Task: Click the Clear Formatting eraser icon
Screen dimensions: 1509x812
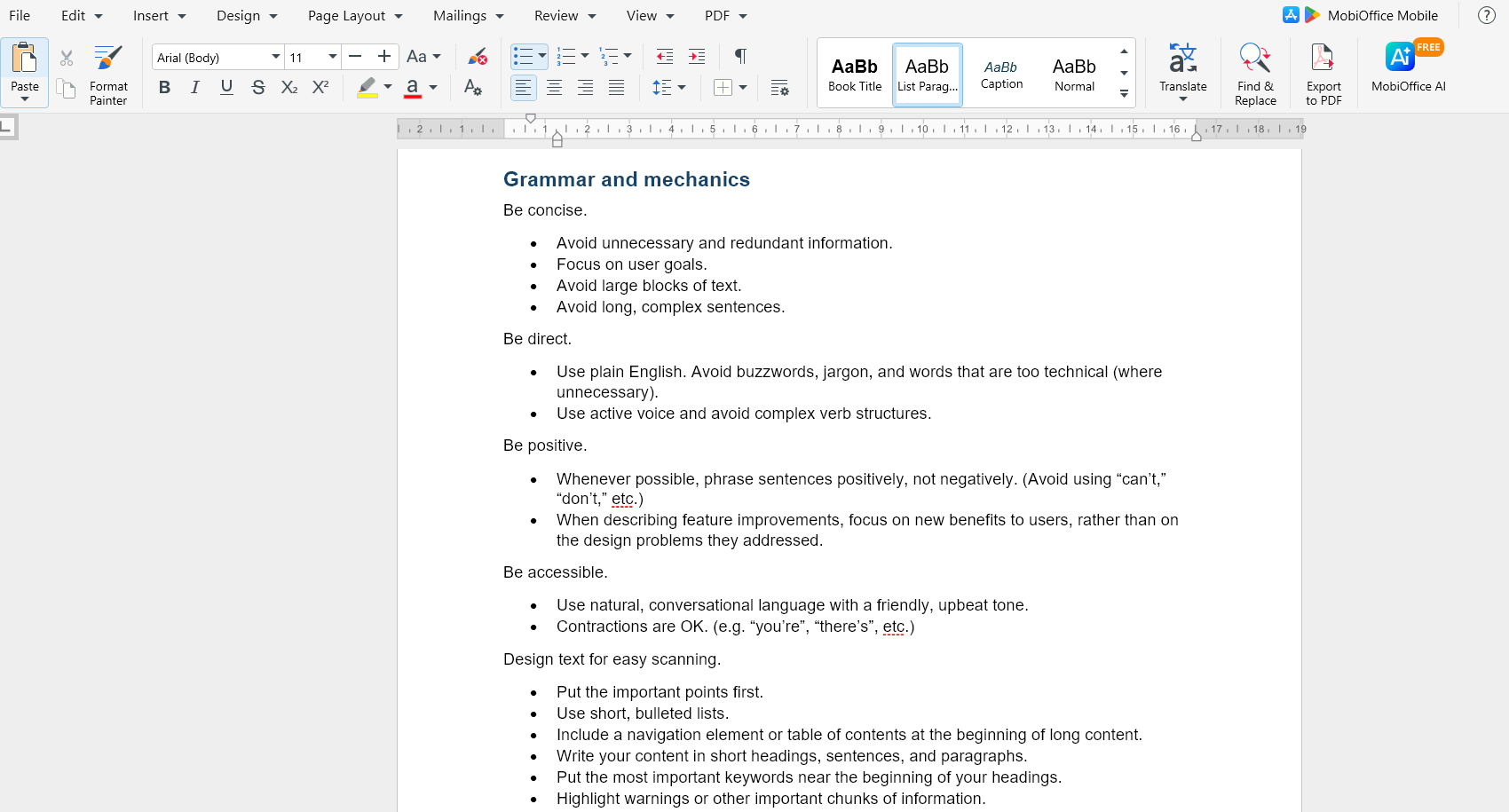Action: coord(478,57)
